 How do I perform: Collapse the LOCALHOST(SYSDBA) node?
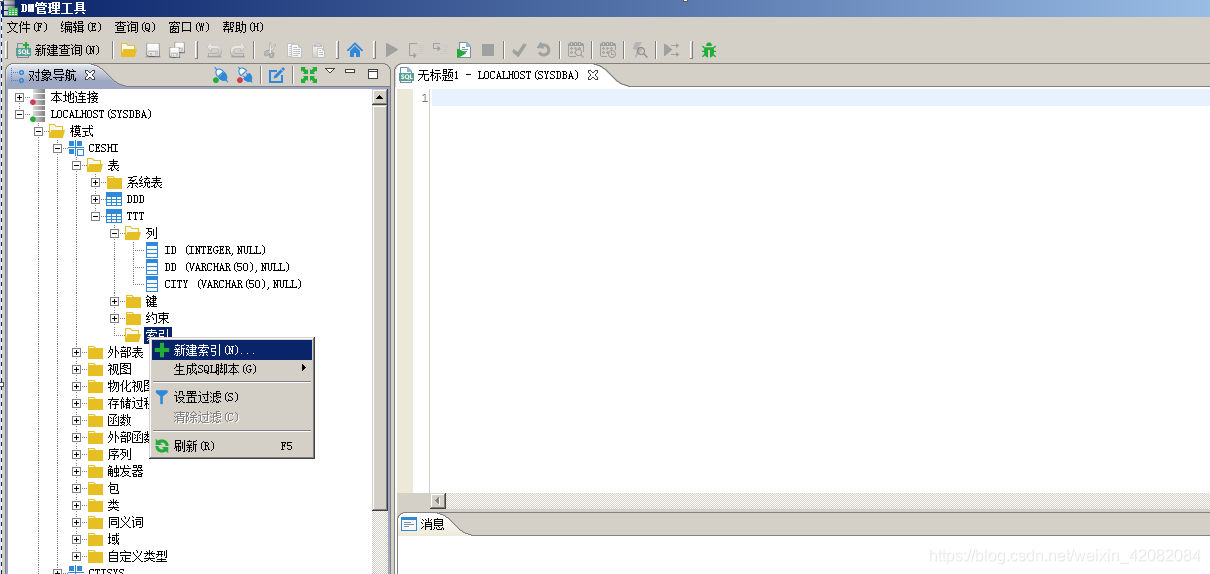tap(19, 114)
